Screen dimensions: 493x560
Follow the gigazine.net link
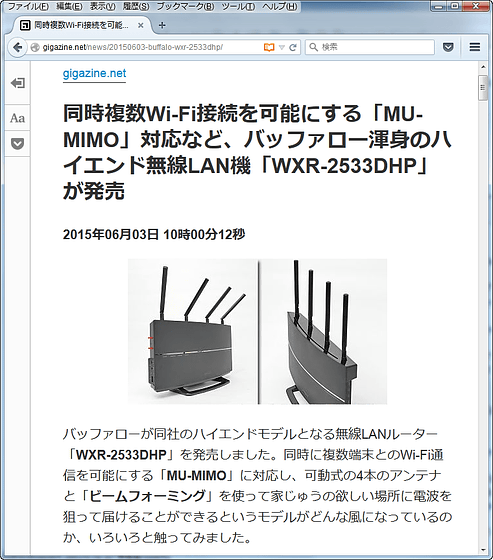[x=94, y=74]
